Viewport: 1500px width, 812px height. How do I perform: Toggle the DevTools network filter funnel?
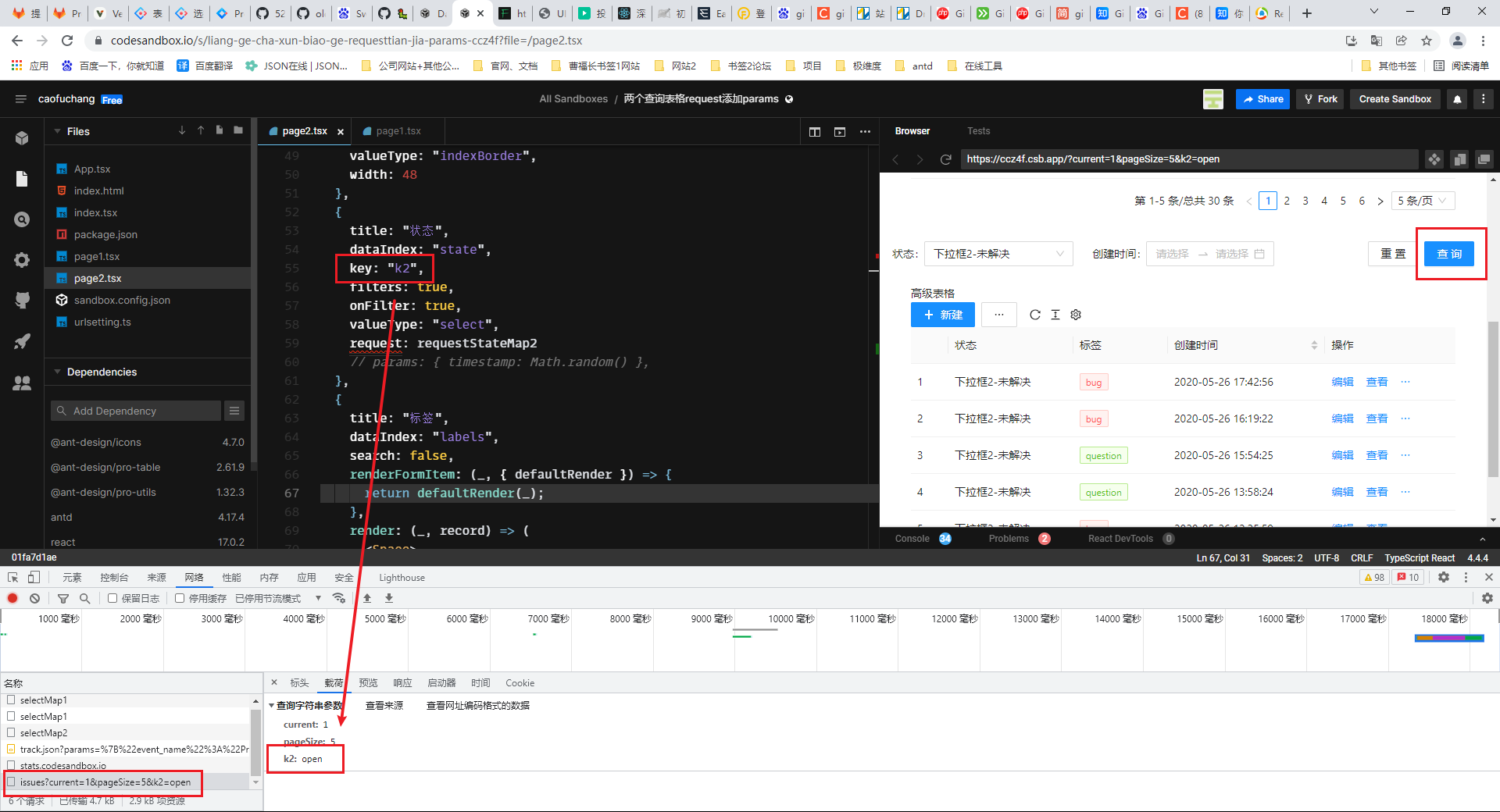pyautogui.click(x=63, y=598)
